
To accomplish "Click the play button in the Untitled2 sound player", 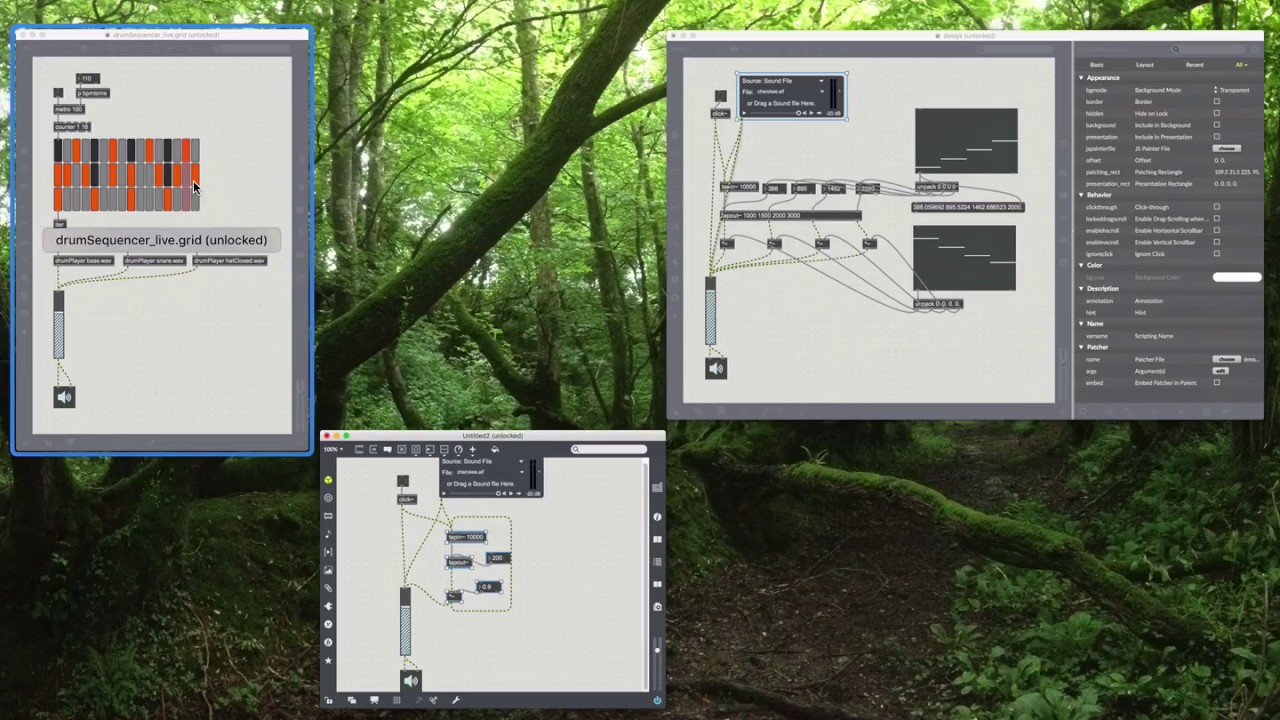I will (444, 493).
